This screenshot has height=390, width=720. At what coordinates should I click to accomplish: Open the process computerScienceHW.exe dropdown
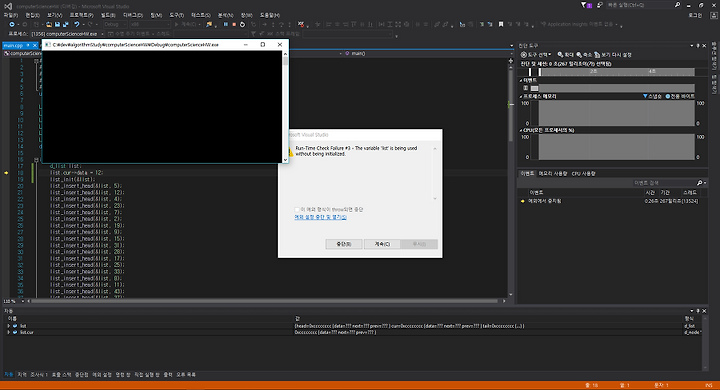click(68, 34)
